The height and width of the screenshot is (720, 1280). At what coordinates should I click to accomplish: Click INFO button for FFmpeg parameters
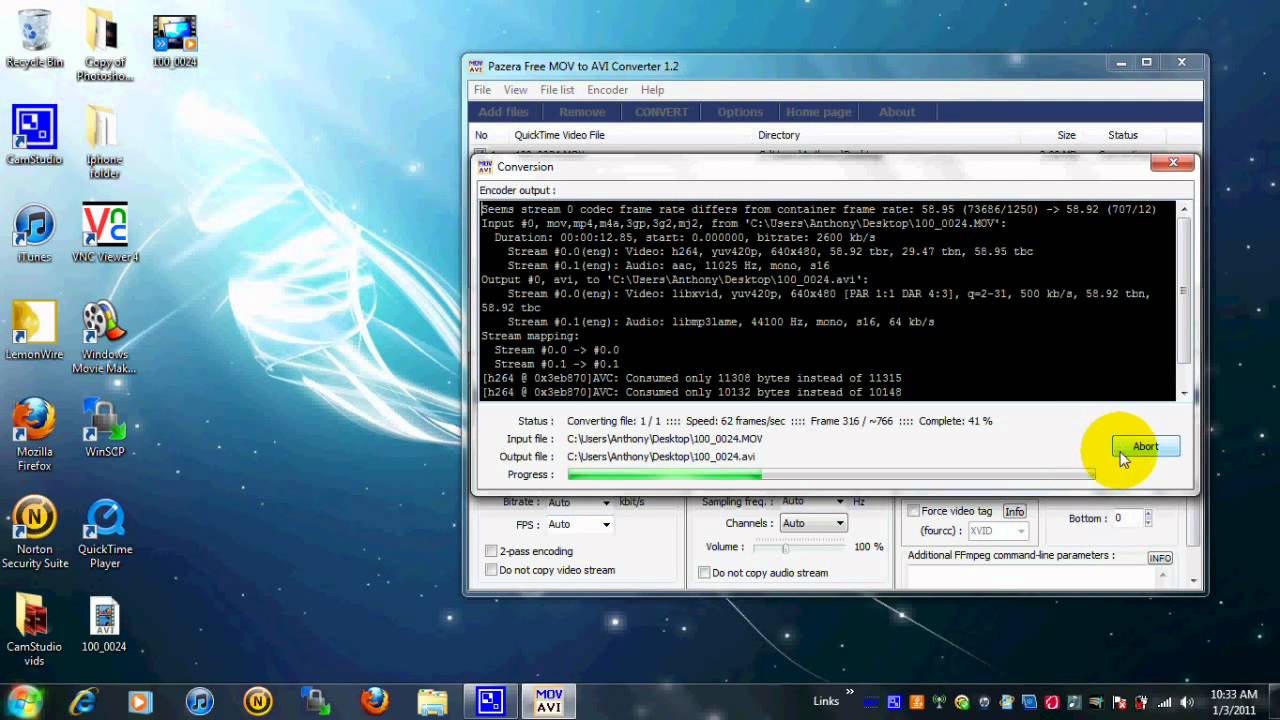[1160, 558]
